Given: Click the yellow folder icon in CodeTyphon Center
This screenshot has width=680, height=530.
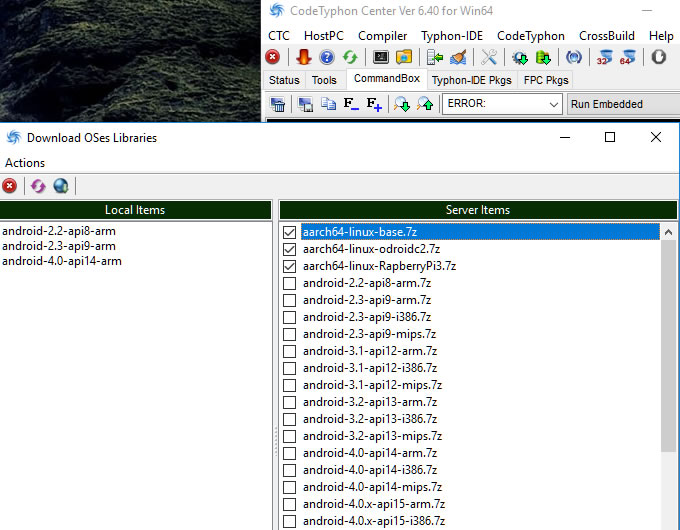Looking at the screenshot, I should (404, 57).
